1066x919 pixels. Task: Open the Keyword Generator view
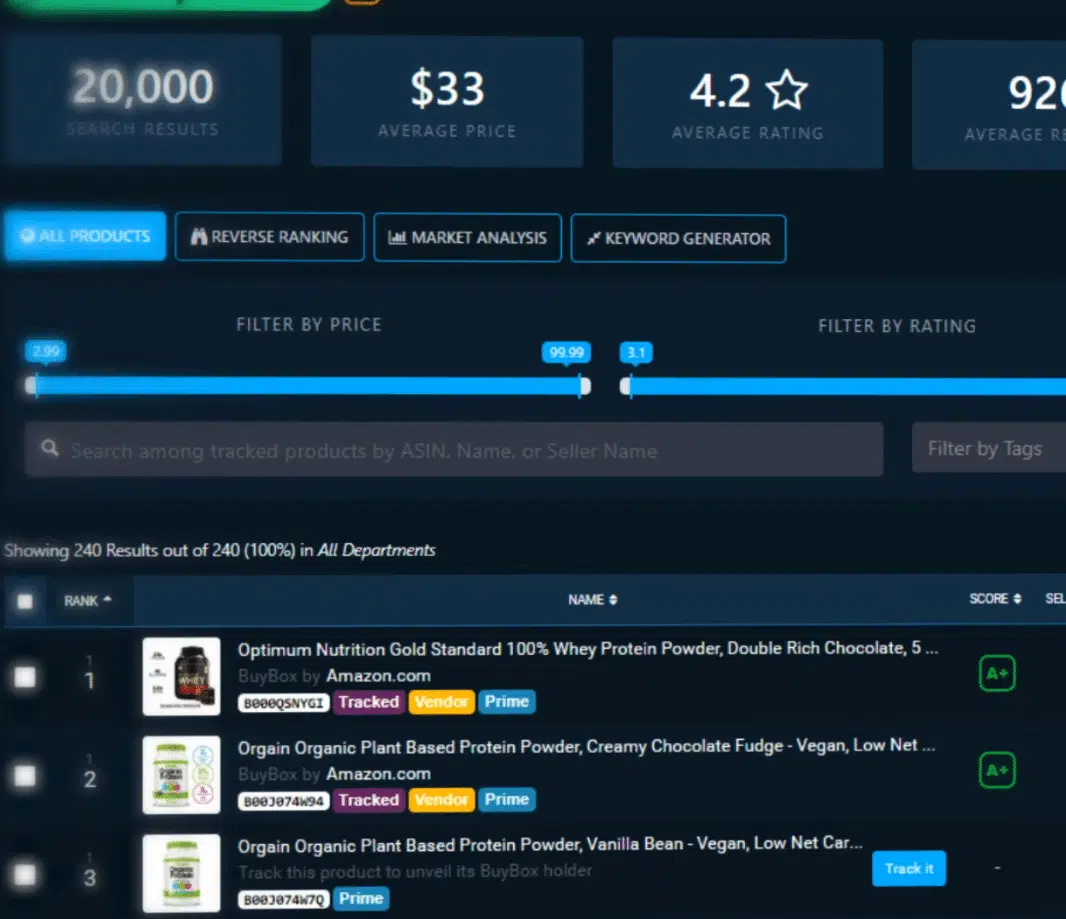678,239
